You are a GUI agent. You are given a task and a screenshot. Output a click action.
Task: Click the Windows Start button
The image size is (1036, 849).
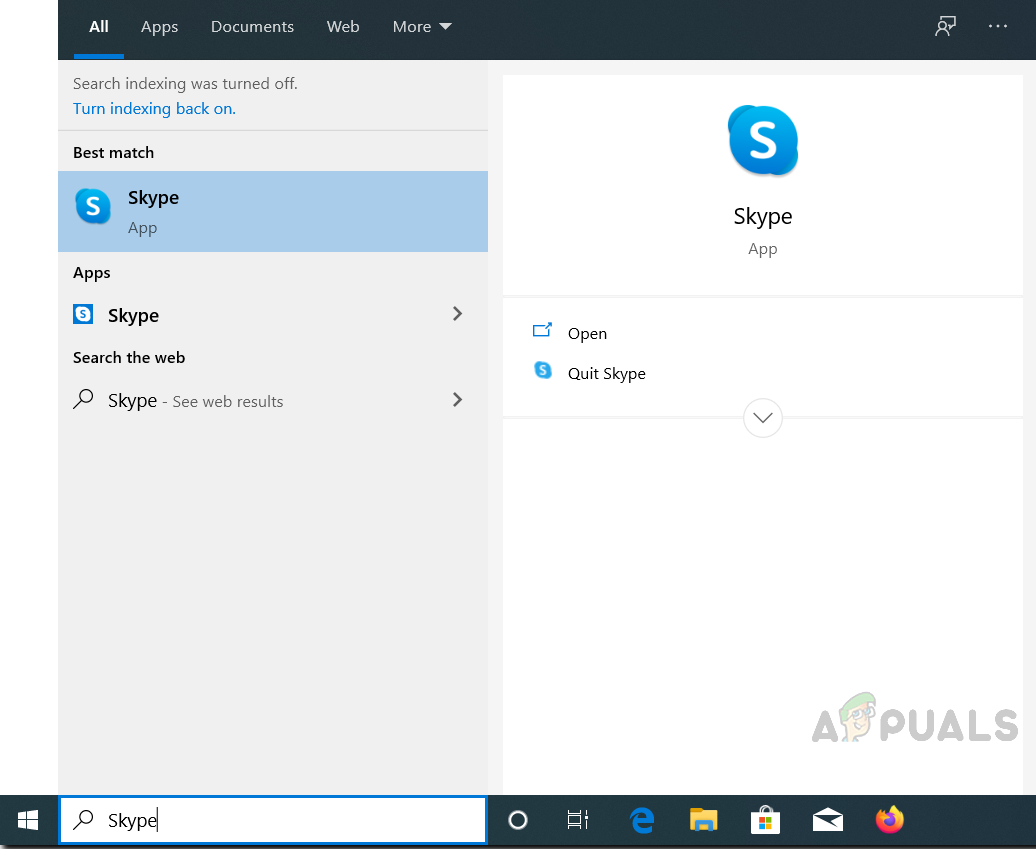[28, 821]
